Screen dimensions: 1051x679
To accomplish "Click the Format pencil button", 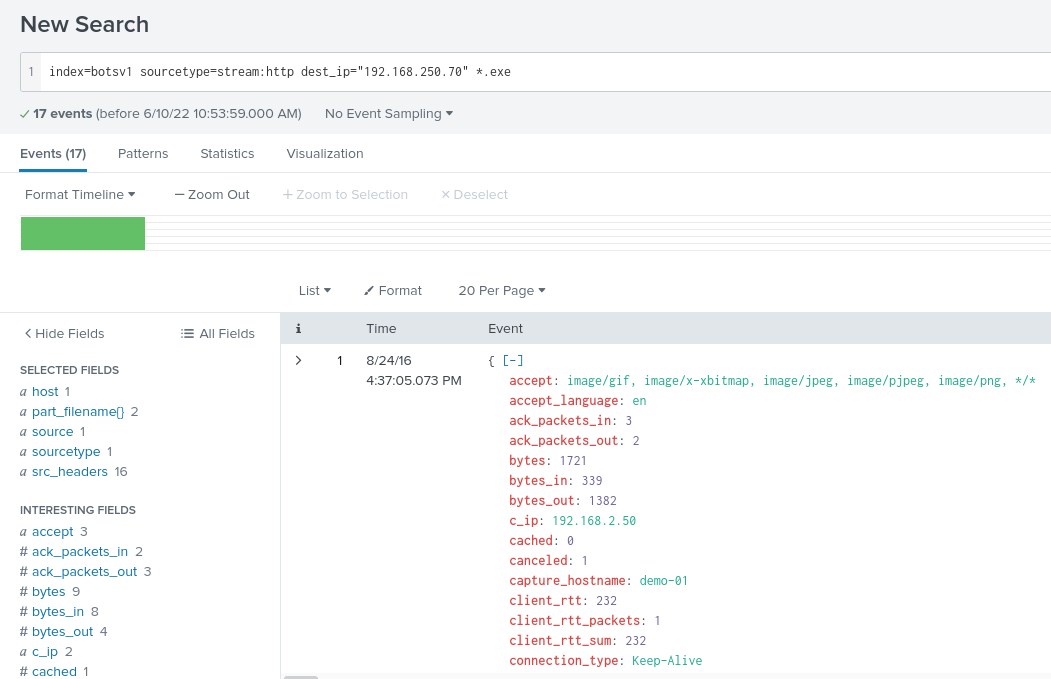I will [x=393, y=290].
